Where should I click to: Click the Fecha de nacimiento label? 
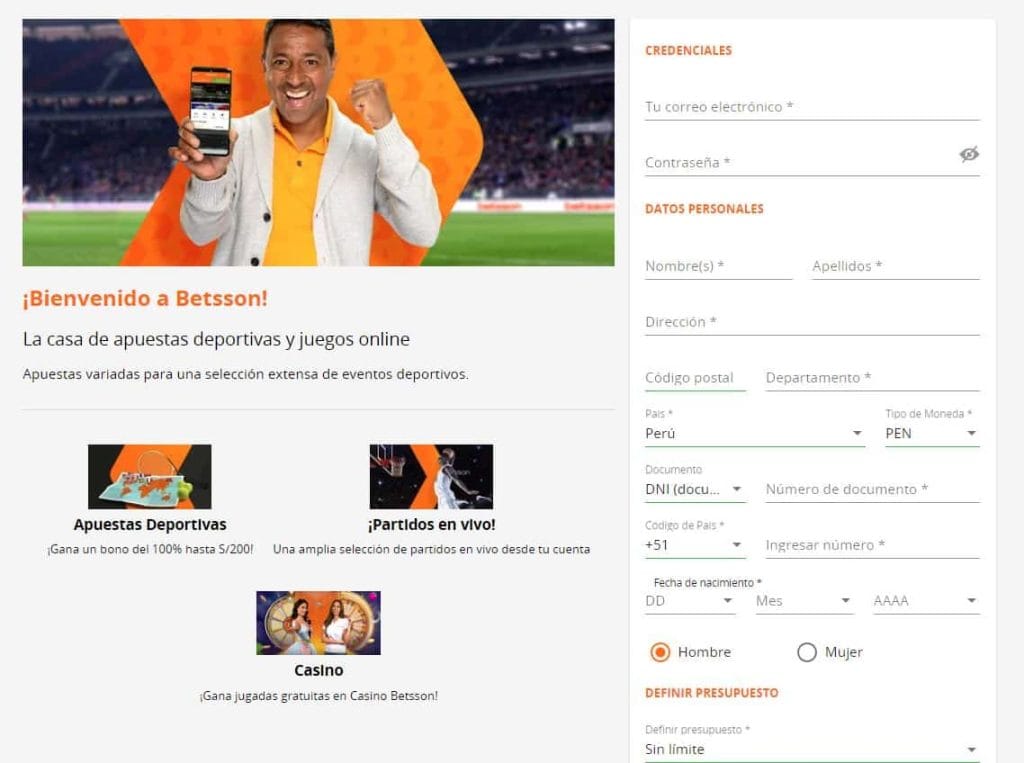pyautogui.click(x=707, y=583)
